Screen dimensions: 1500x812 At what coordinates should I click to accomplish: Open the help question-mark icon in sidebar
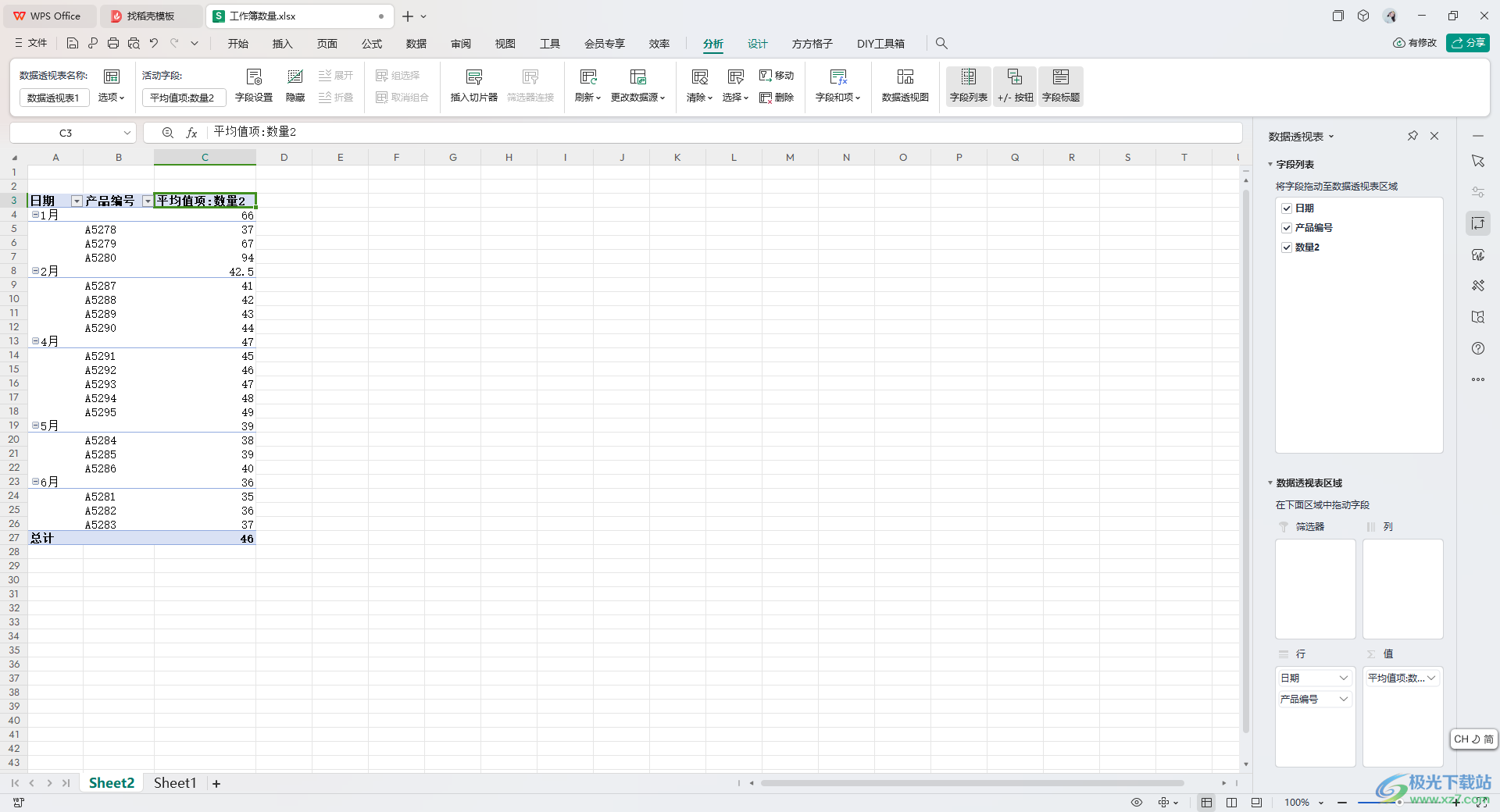click(1478, 348)
